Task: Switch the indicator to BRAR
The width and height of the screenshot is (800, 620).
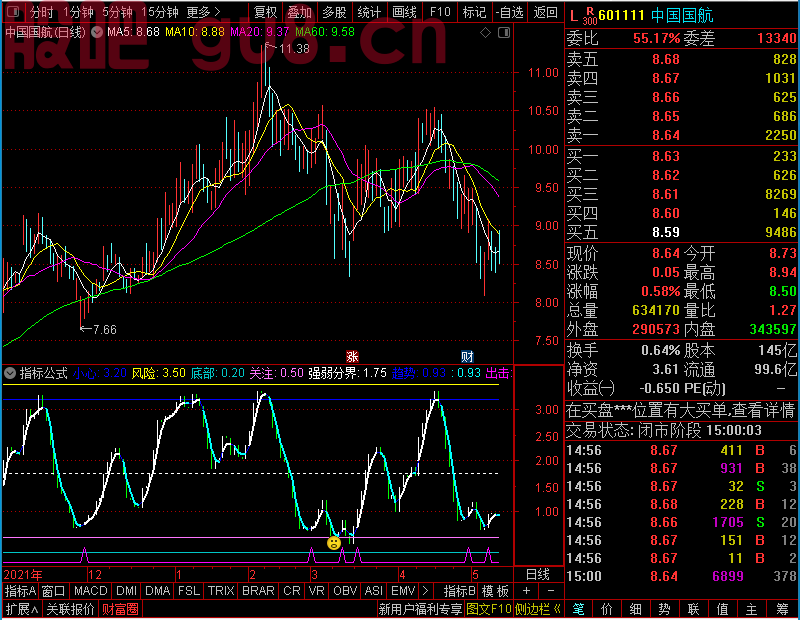Action: 258,591
